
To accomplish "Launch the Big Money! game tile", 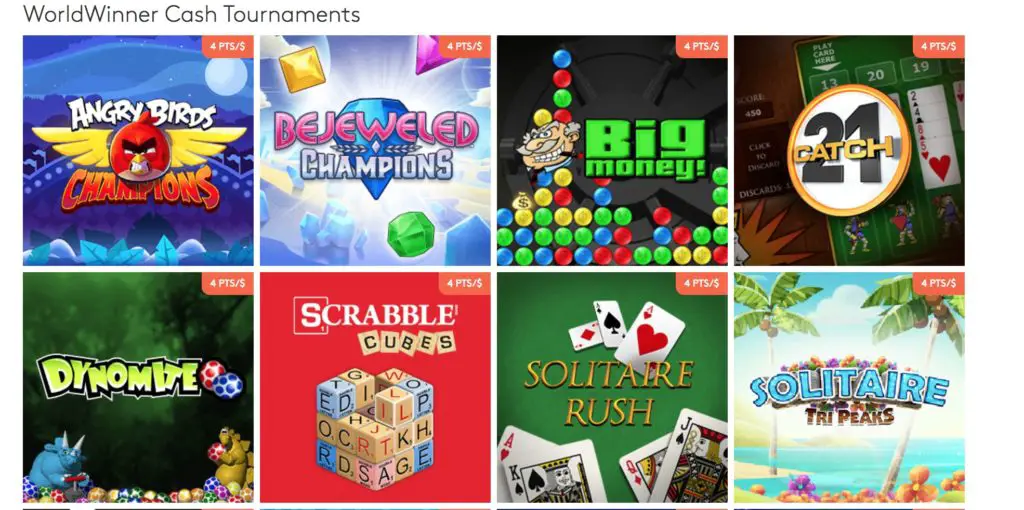I will pos(612,150).
